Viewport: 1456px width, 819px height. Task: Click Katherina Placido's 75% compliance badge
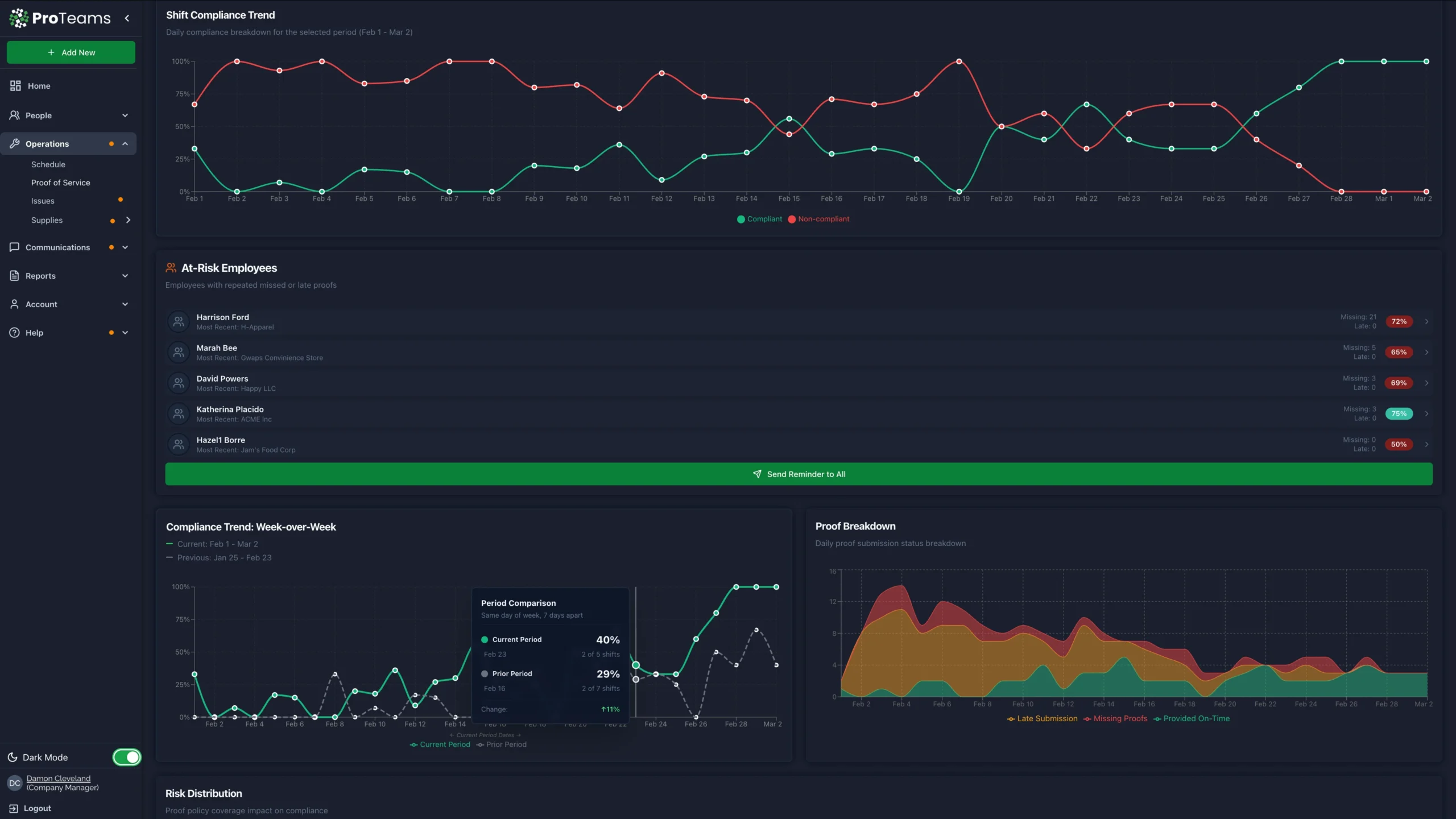pyautogui.click(x=1398, y=413)
